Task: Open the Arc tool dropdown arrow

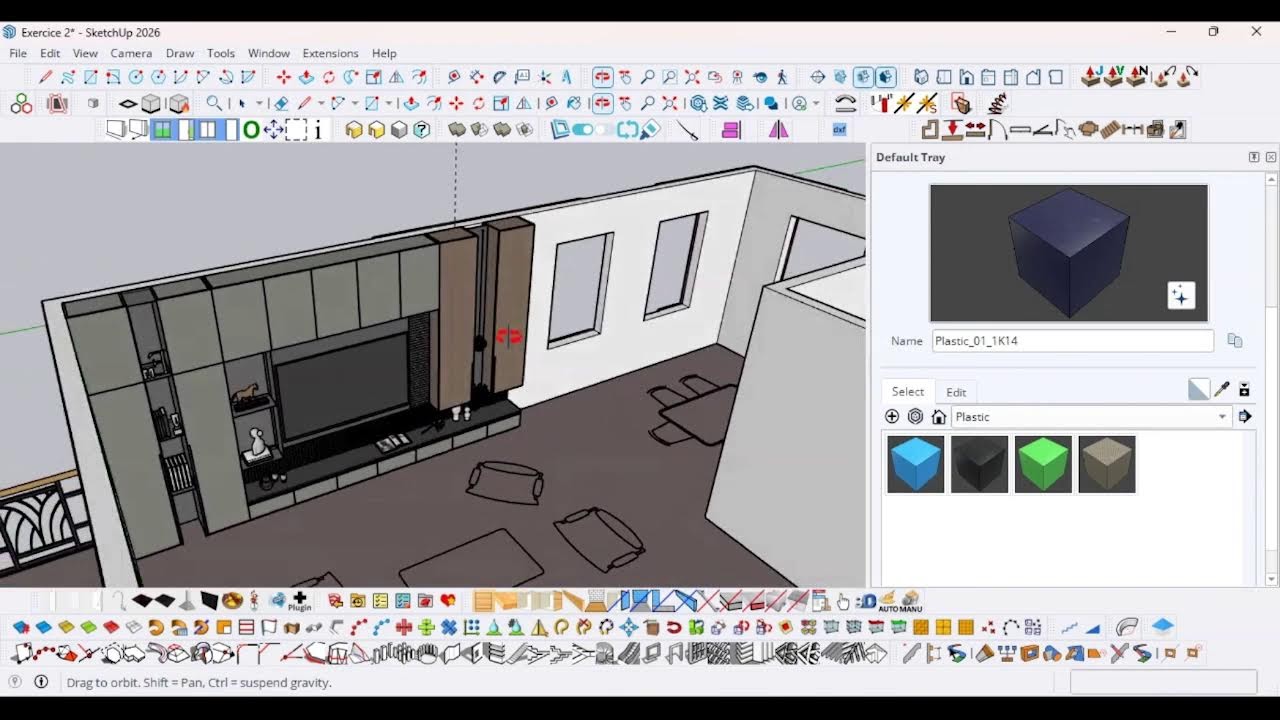Action: 355,103
